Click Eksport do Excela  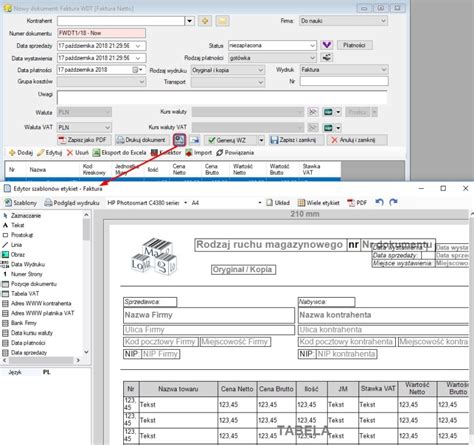tap(119, 153)
